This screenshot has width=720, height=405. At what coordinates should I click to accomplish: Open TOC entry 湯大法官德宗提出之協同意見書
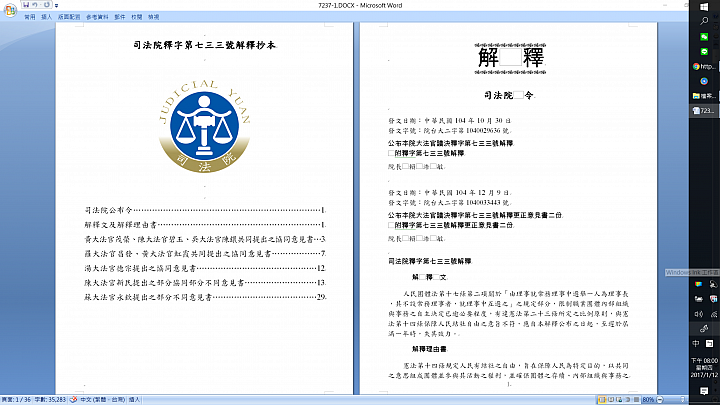point(205,268)
